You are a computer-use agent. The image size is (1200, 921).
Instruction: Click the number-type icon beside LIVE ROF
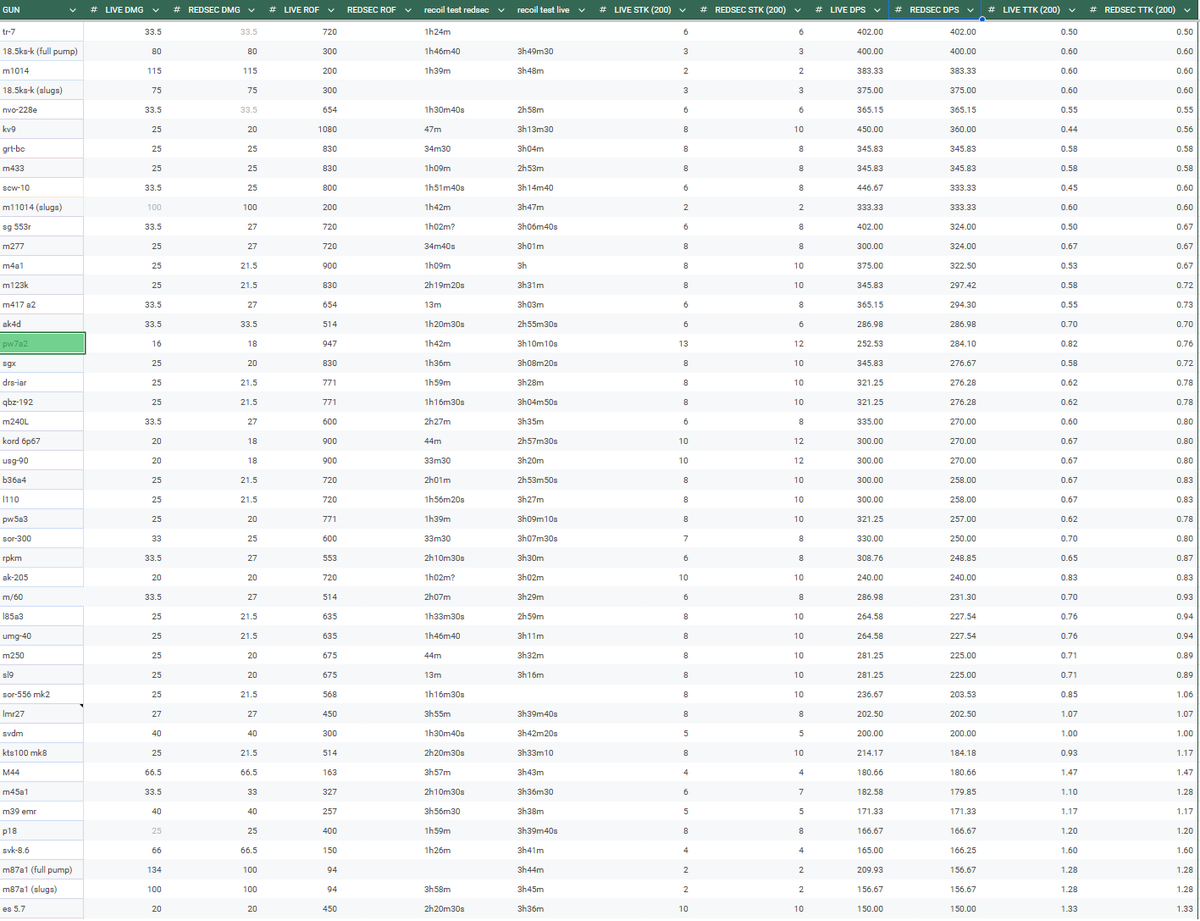(273, 11)
